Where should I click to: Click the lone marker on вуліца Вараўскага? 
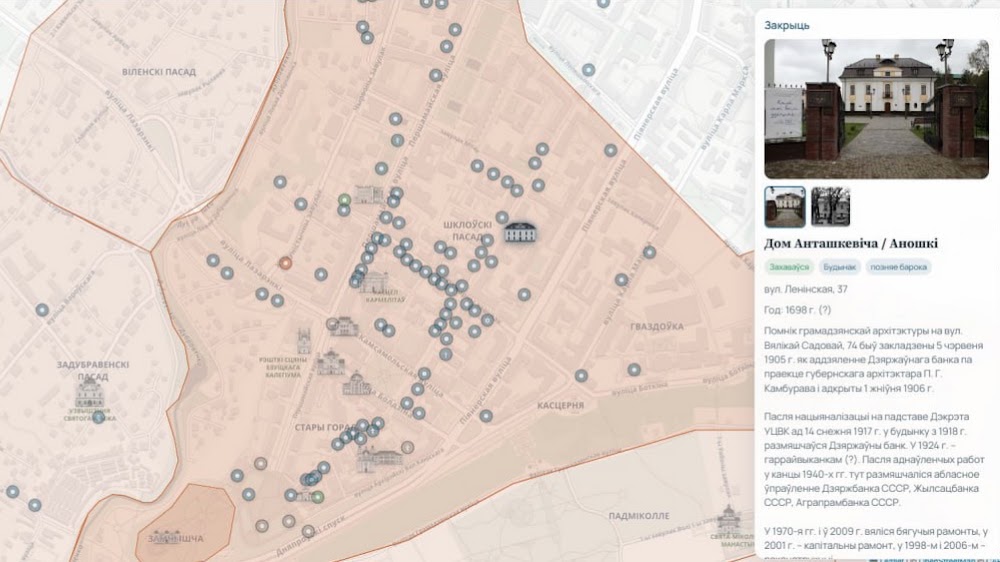[x=42, y=310]
